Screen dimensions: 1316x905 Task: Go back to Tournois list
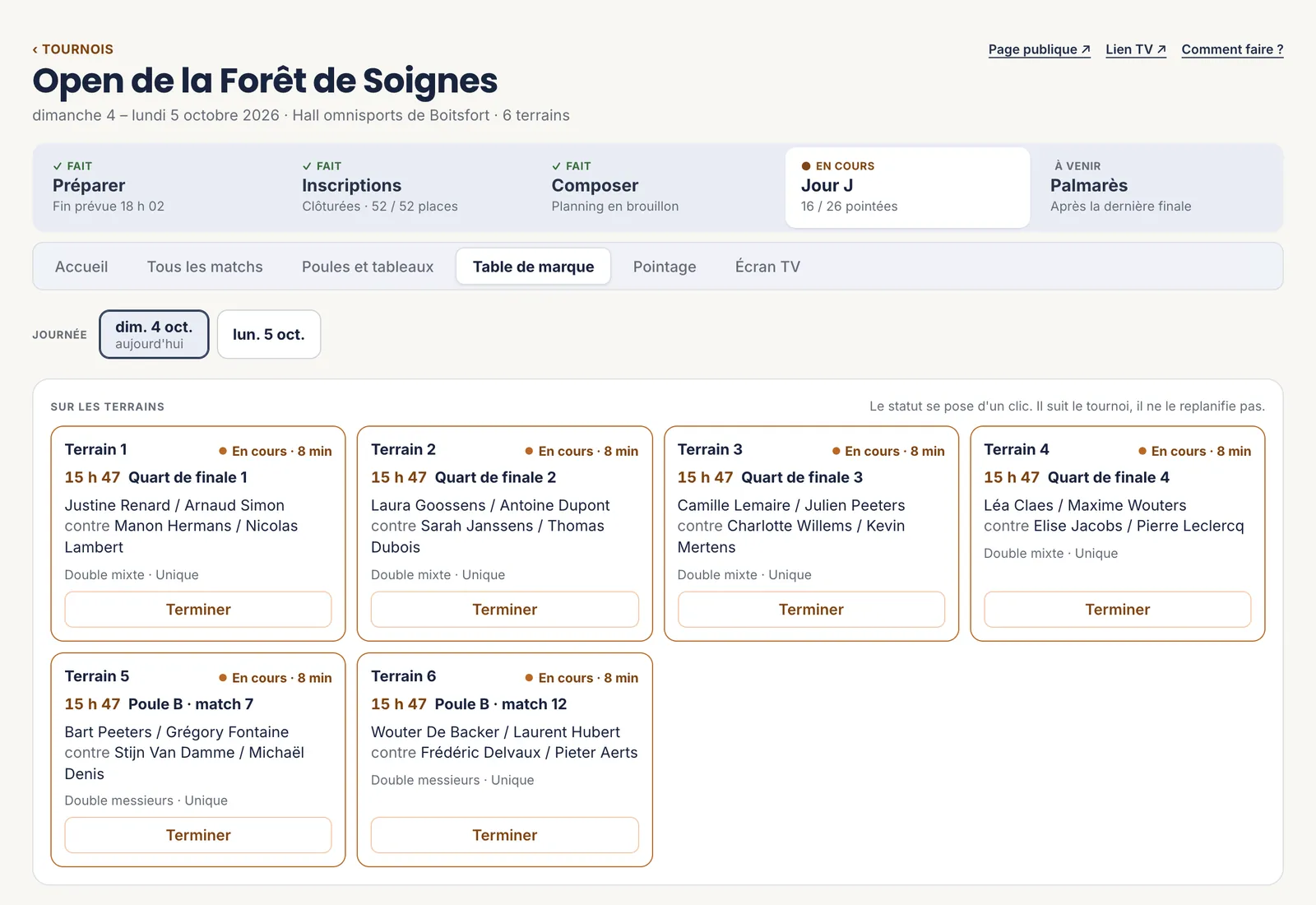pos(72,49)
